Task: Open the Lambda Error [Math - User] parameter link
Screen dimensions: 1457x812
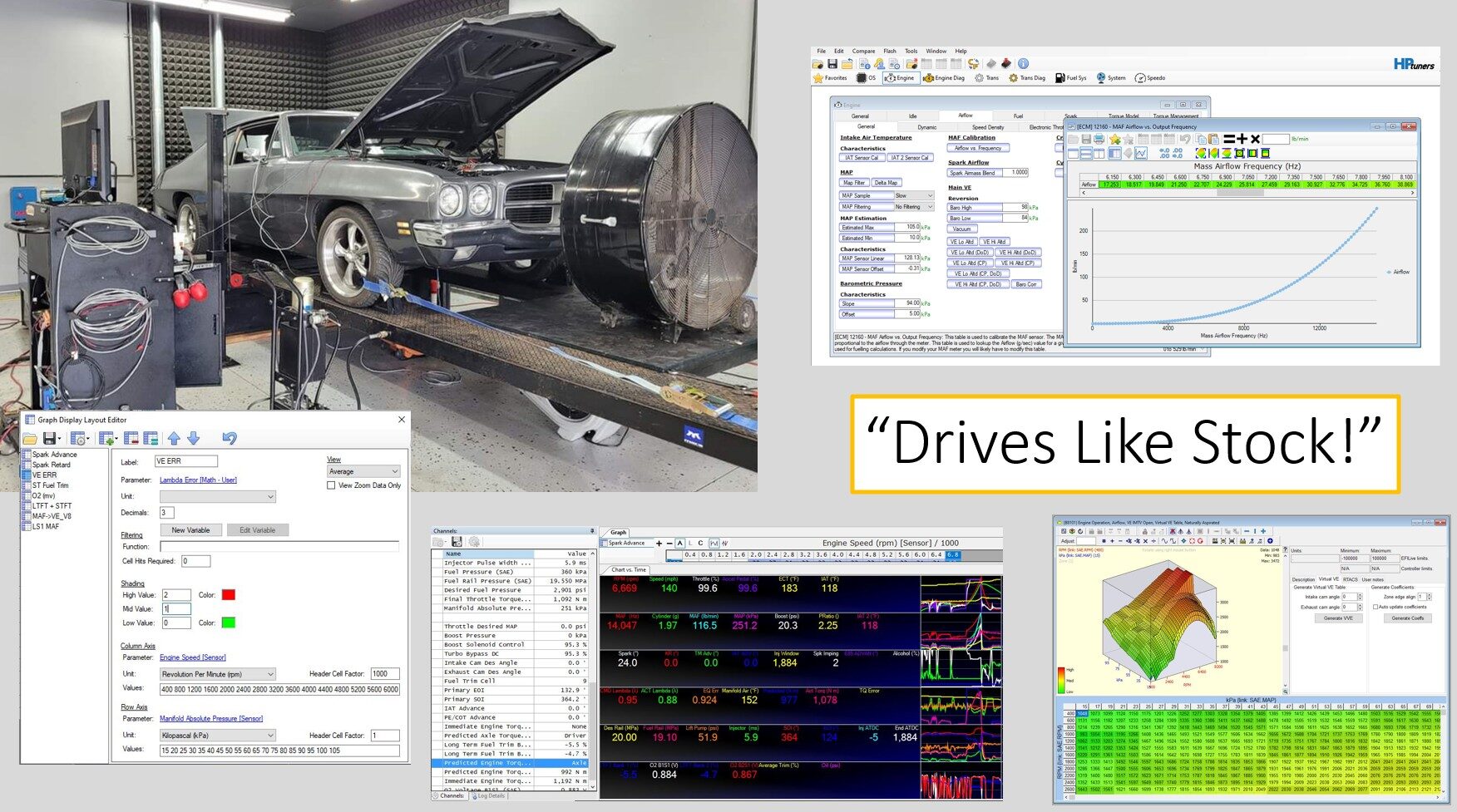Action: 198,480
